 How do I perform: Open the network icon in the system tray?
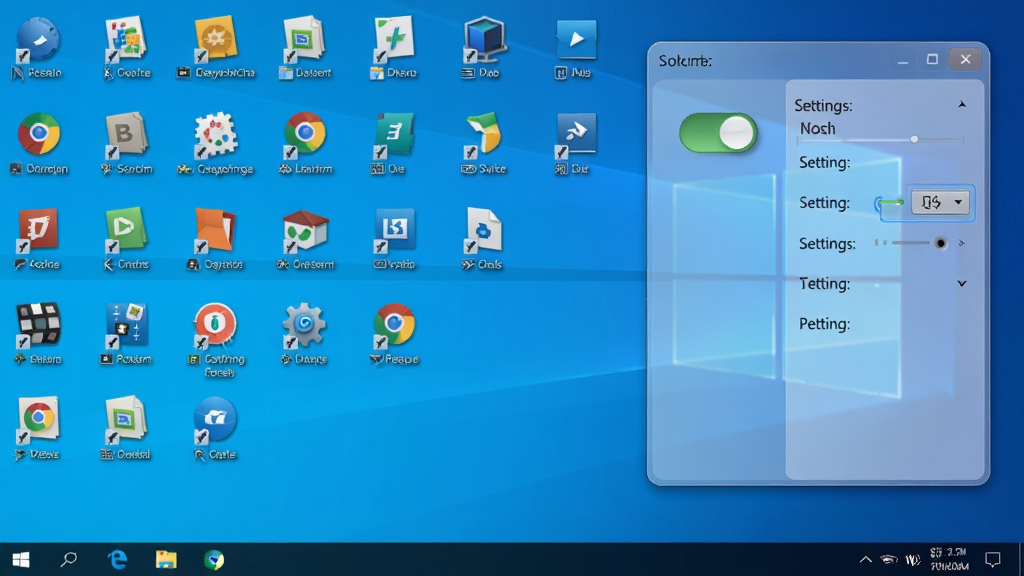point(889,560)
